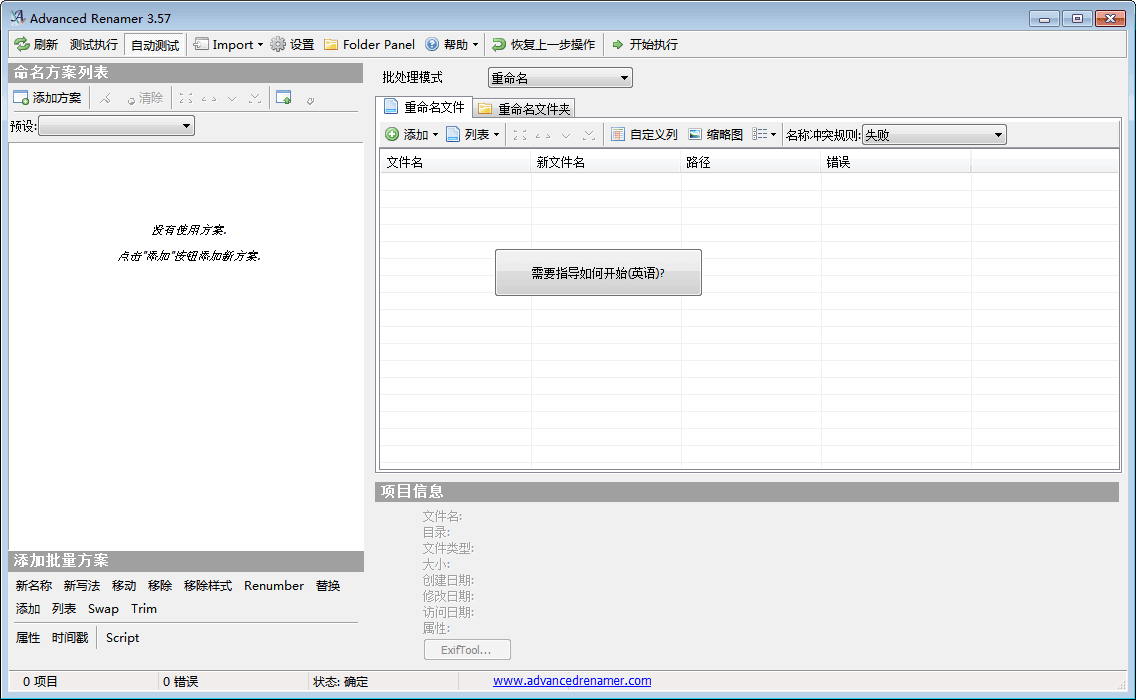Open 自定义列 customize columns
This screenshot has width=1136, height=700.
(644, 135)
